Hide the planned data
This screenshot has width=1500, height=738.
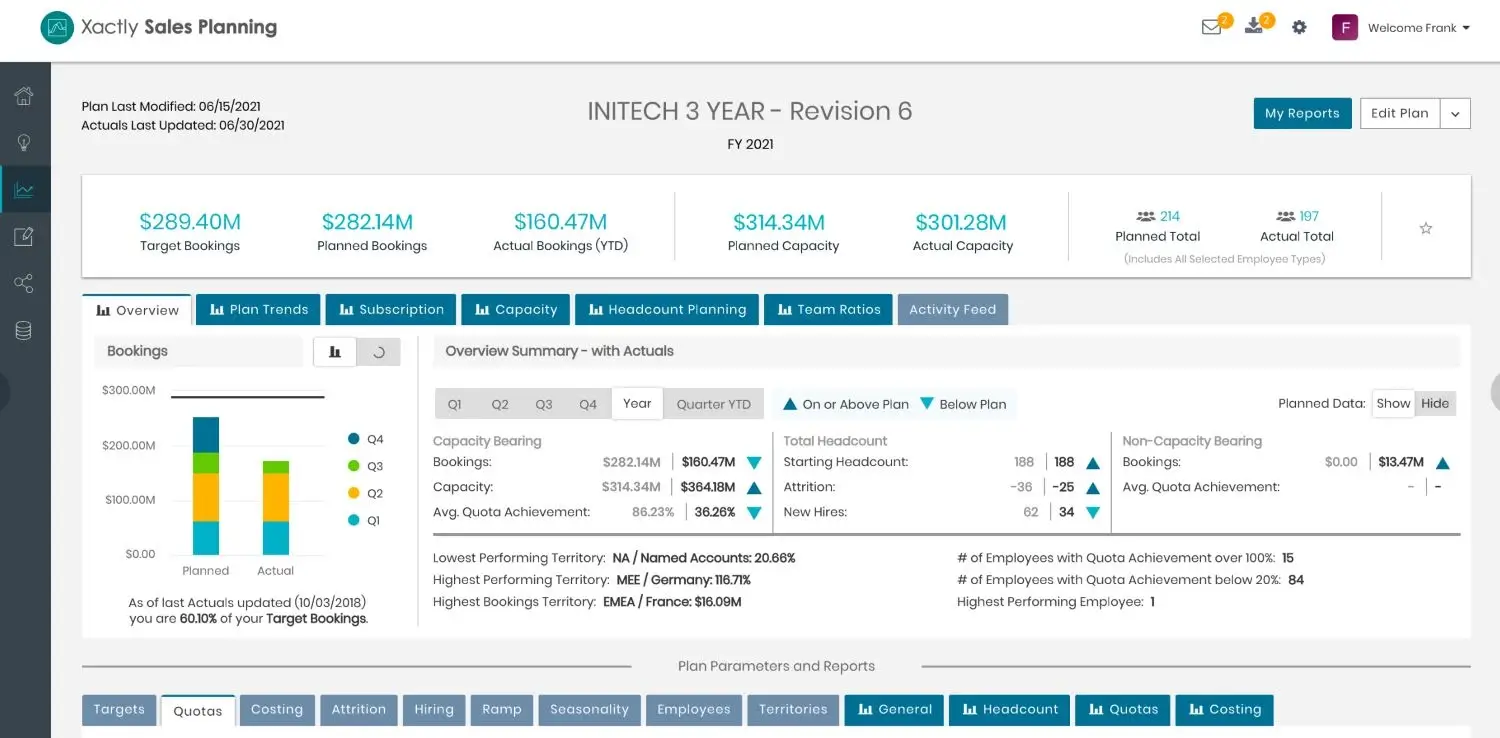(1435, 403)
